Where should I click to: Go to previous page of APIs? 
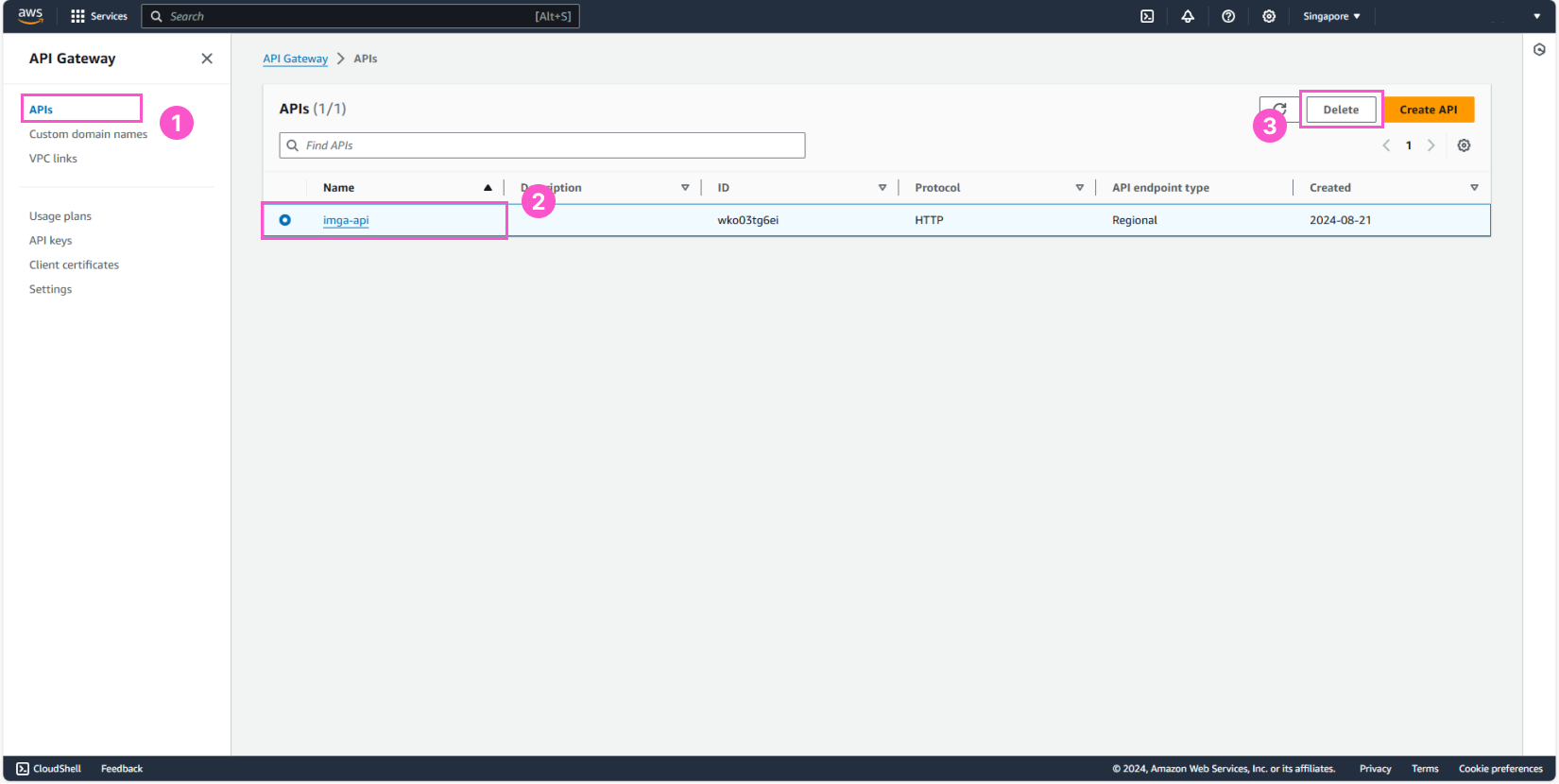tap(1386, 145)
